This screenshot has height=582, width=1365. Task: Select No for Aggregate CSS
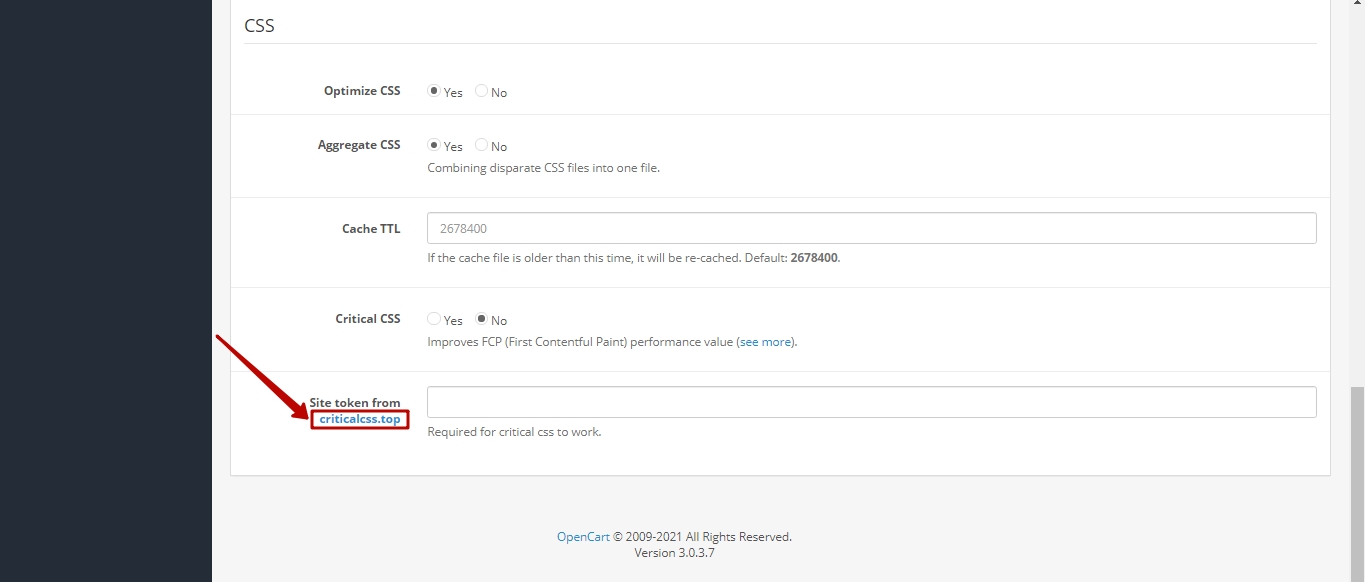click(481, 145)
